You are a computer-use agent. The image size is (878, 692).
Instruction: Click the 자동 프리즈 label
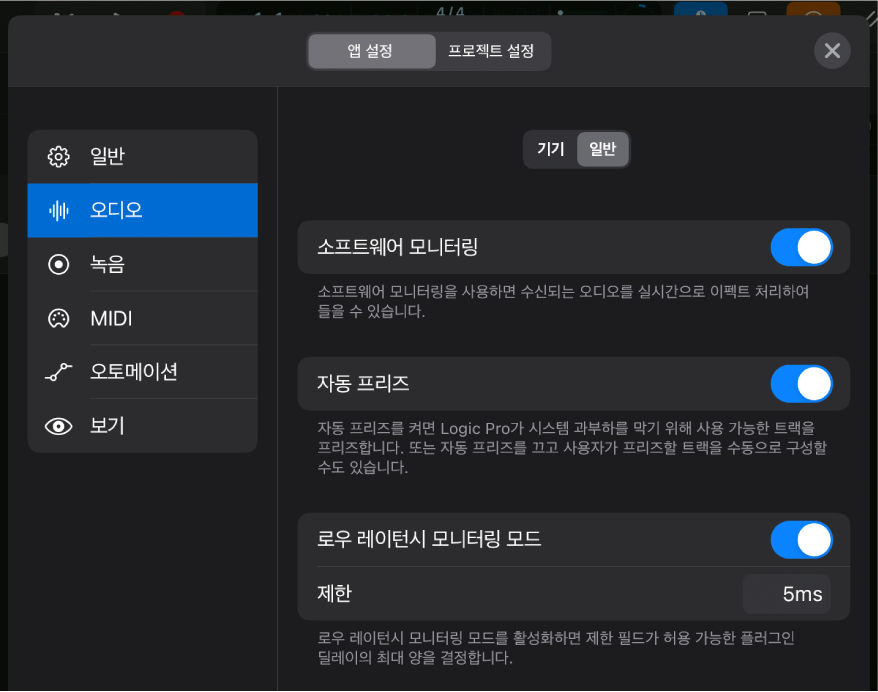363,384
